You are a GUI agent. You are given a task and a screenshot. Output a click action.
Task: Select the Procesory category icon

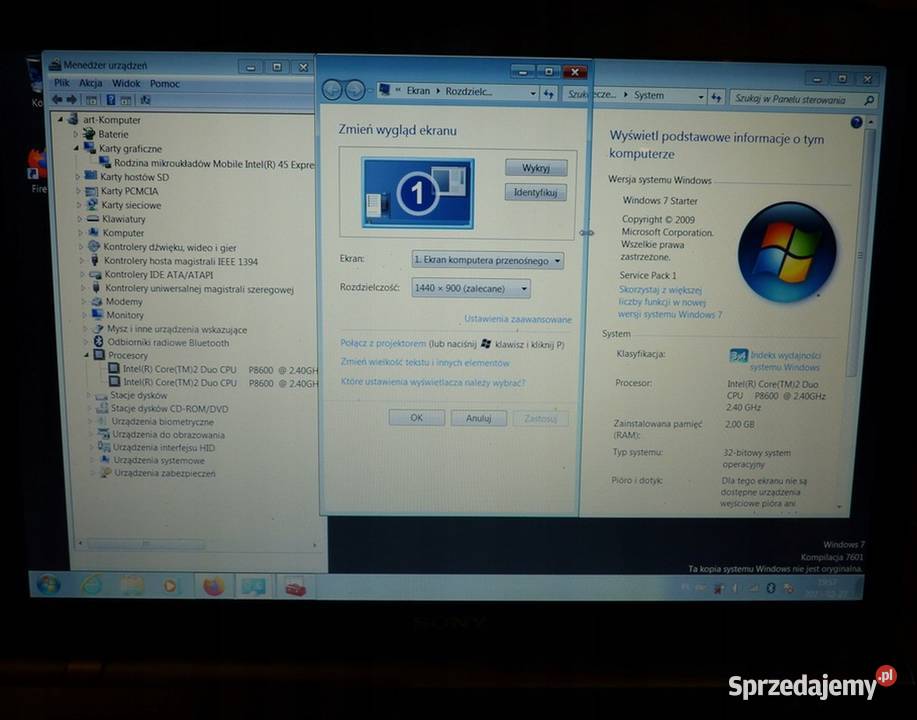[x=99, y=355]
